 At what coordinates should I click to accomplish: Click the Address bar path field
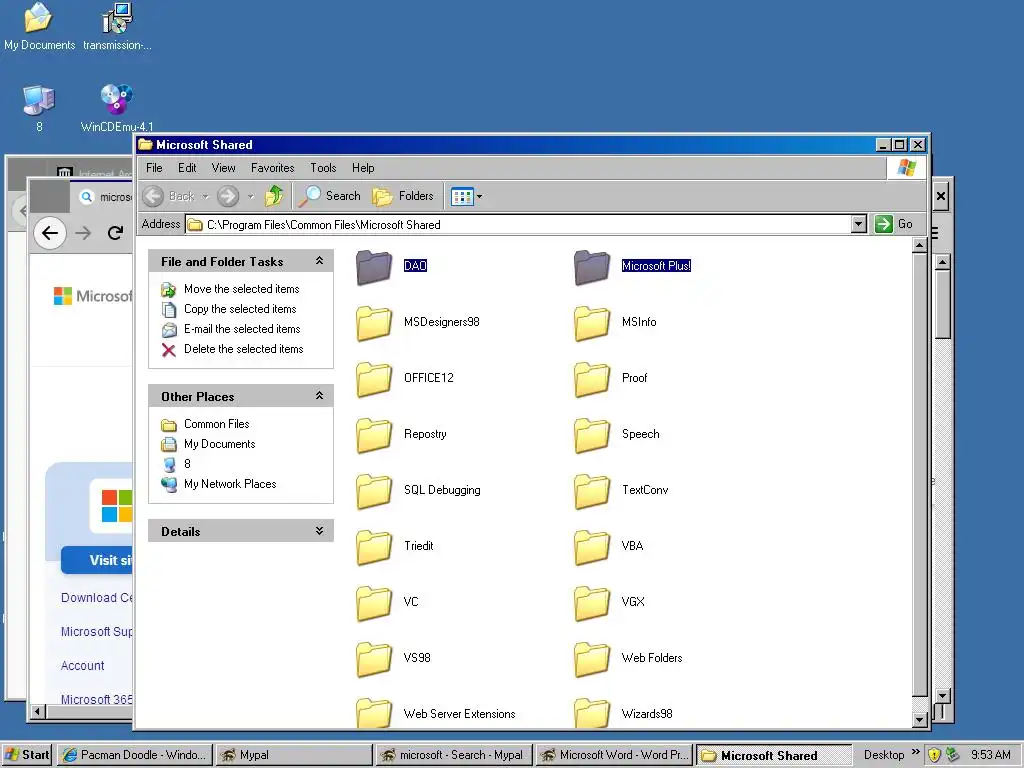pos(519,225)
